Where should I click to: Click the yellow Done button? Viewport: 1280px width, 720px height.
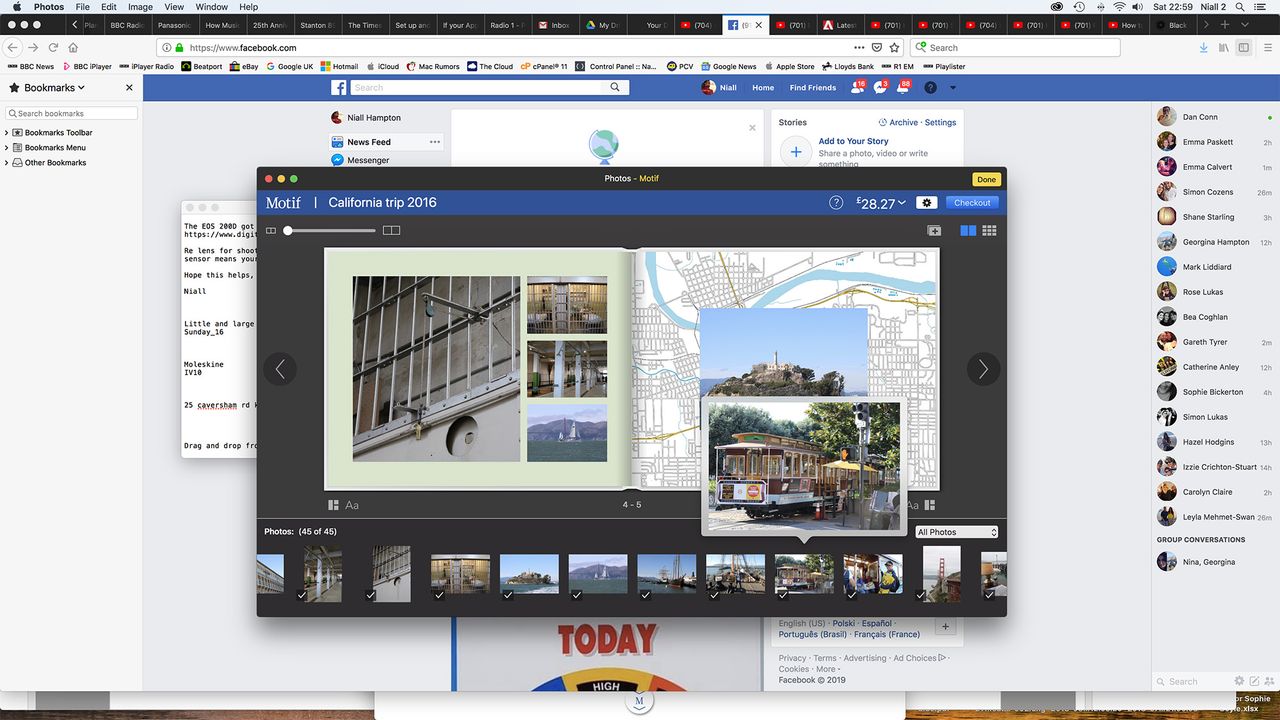click(986, 179)
